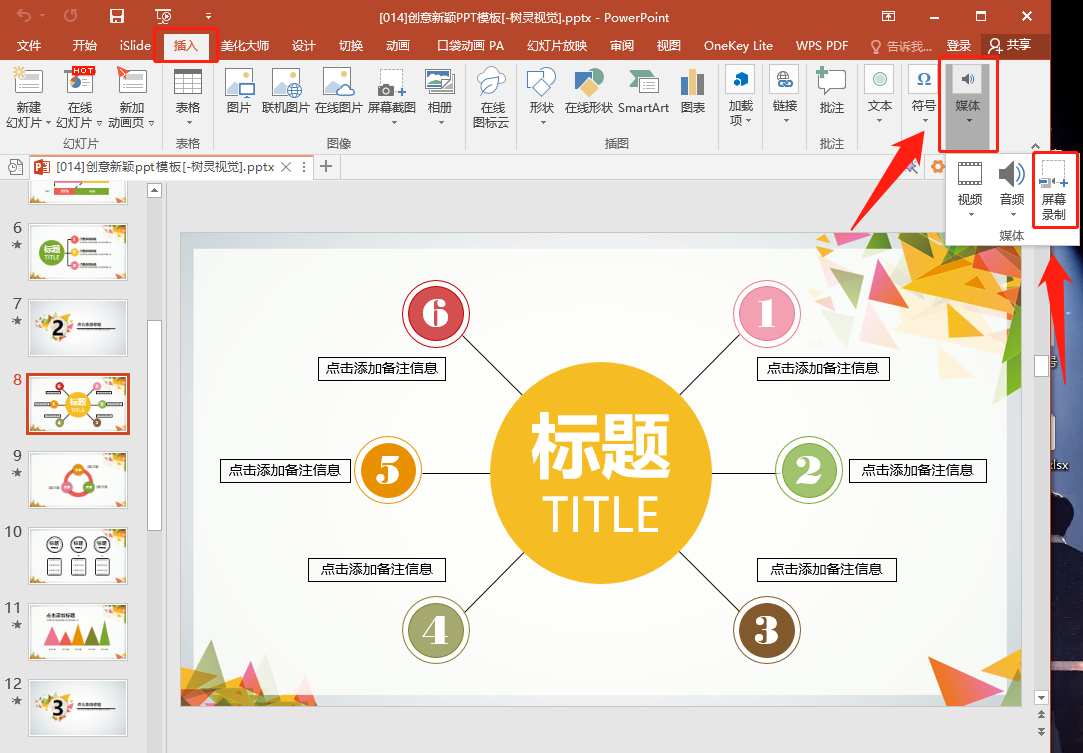This screenshot has width=1083, height=753.
Task: Insert a chart with the 图表 icon
Action: coord(693,90)
